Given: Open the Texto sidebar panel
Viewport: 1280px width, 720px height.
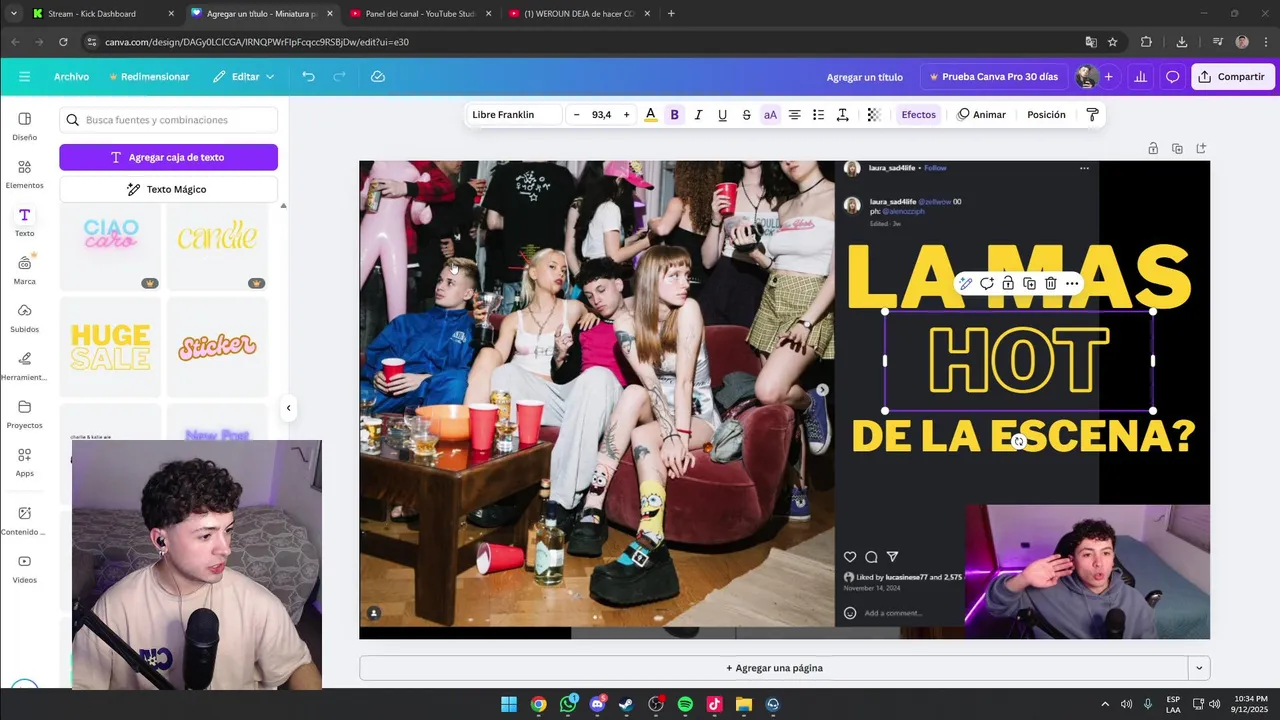Looking at the screenshot, I should tap(25, 222).
